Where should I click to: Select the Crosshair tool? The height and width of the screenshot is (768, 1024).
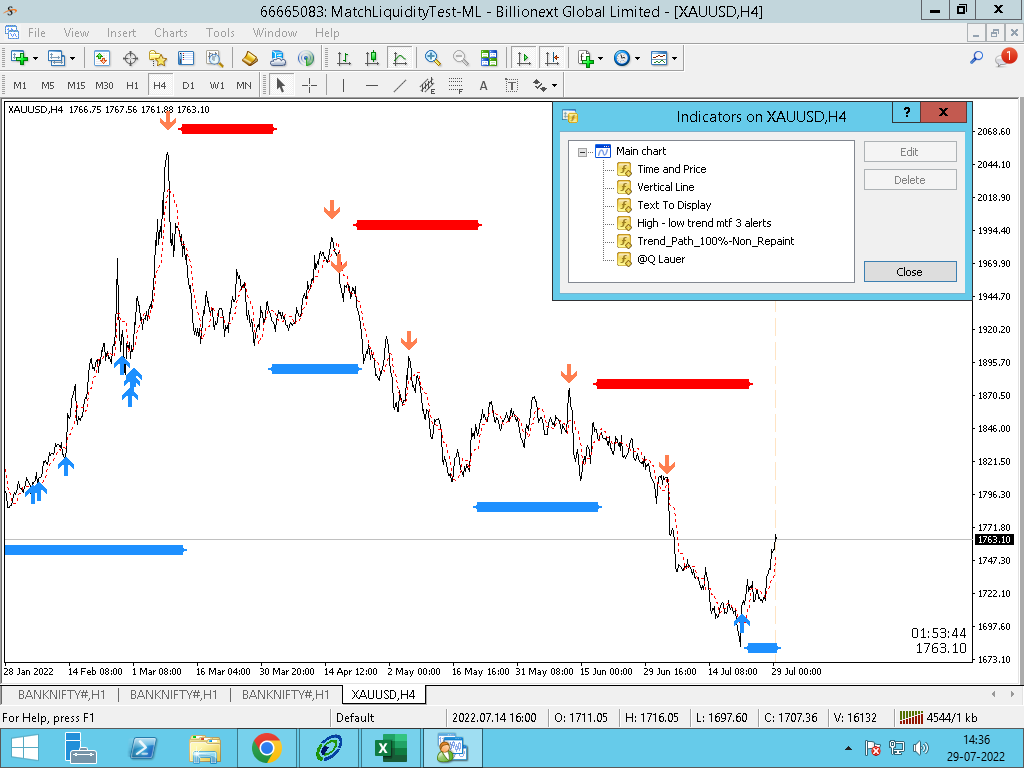(x=309, y=86)
